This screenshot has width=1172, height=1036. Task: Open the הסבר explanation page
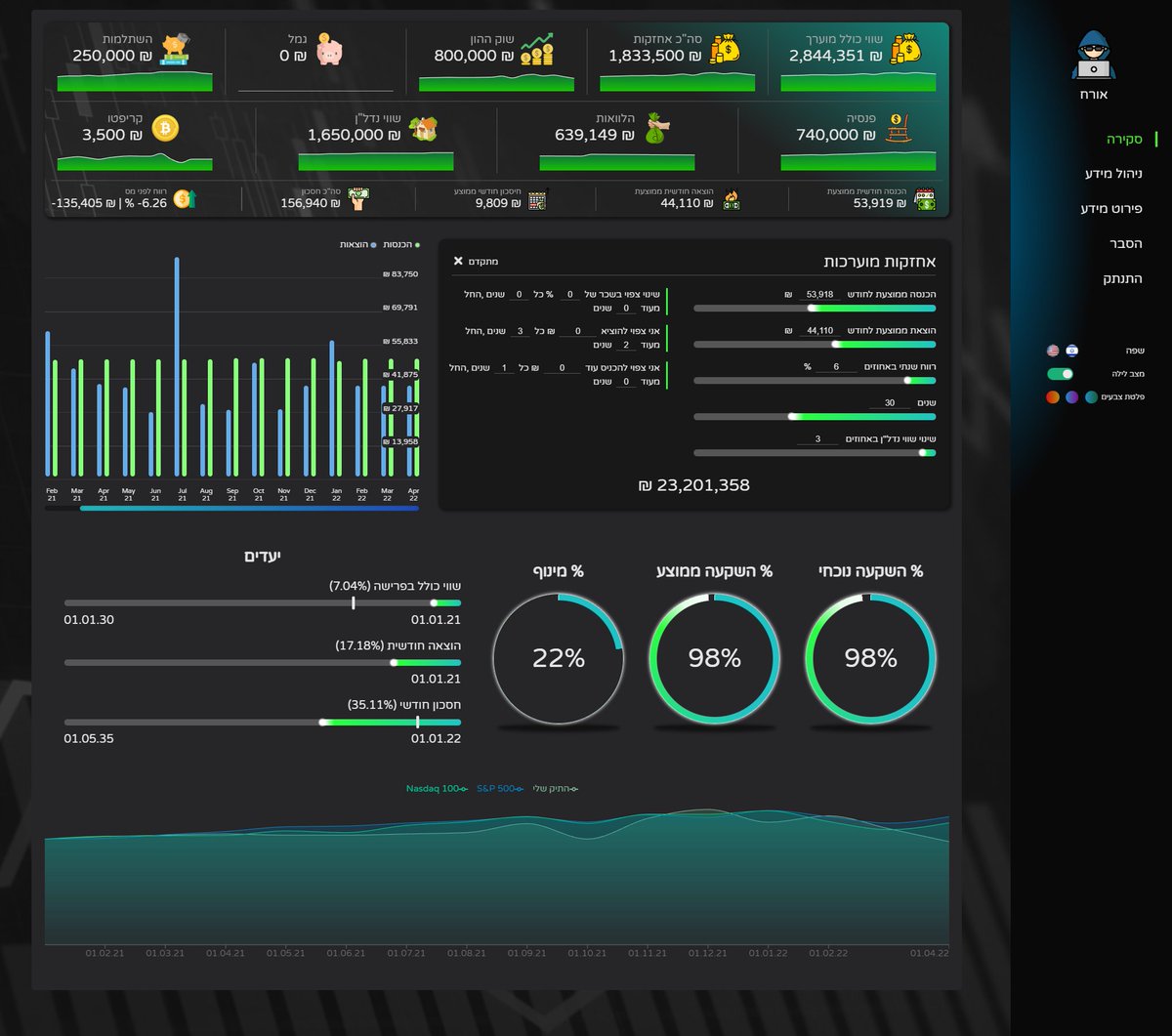pyautogui.click(x=1126, y=243)
